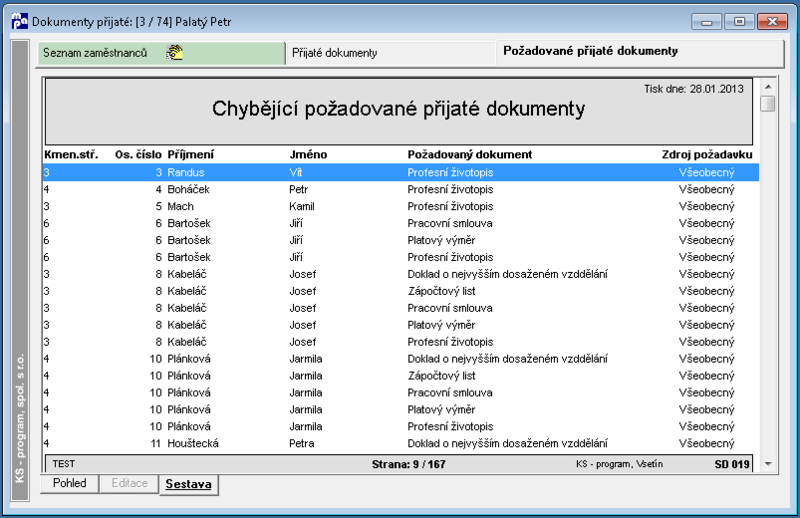Screen dimensions: 800x518
Task: Select the highlighted Randus Vít row
Action: pos(401,172)
